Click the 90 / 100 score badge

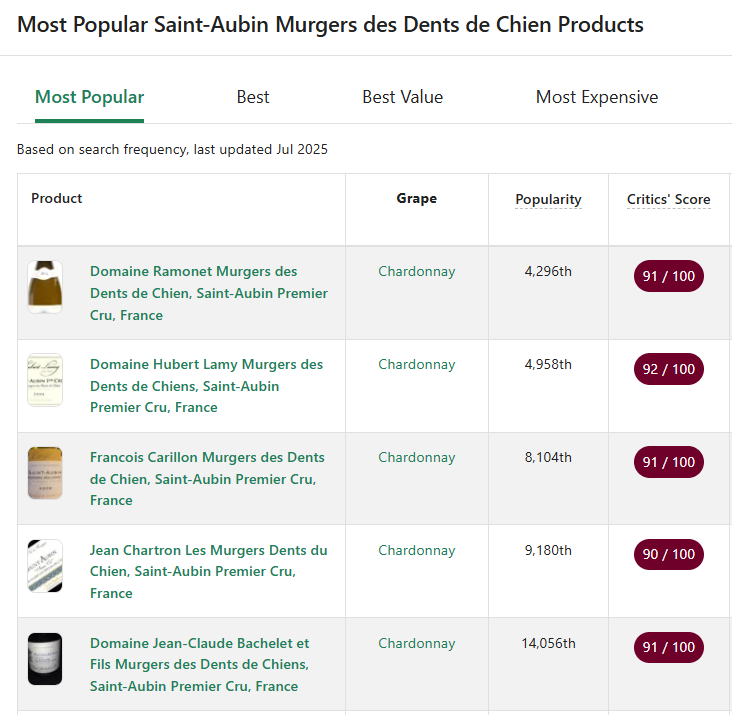[669, 554]
